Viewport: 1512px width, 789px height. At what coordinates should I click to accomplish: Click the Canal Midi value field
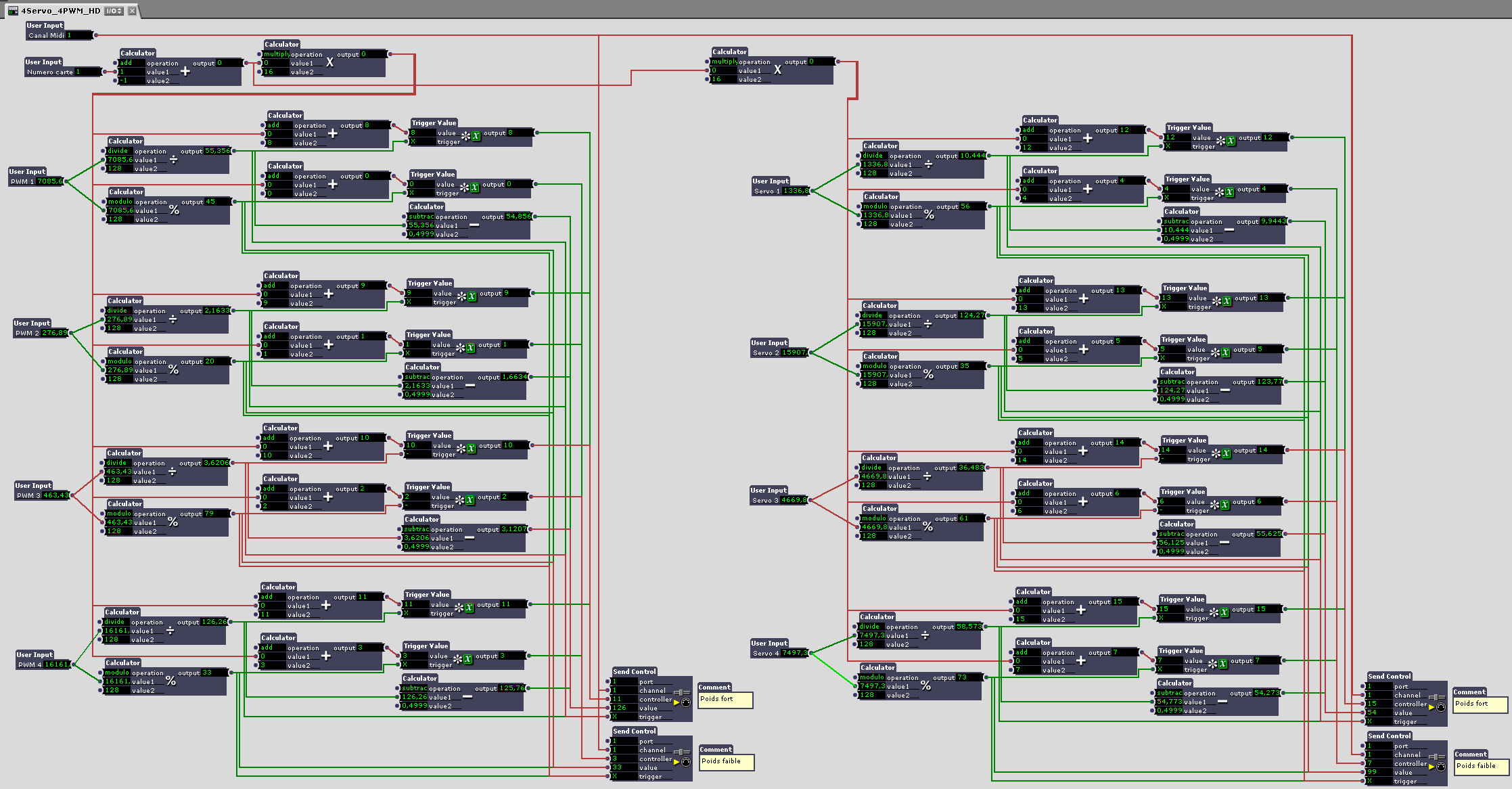(x=78, y=35)
